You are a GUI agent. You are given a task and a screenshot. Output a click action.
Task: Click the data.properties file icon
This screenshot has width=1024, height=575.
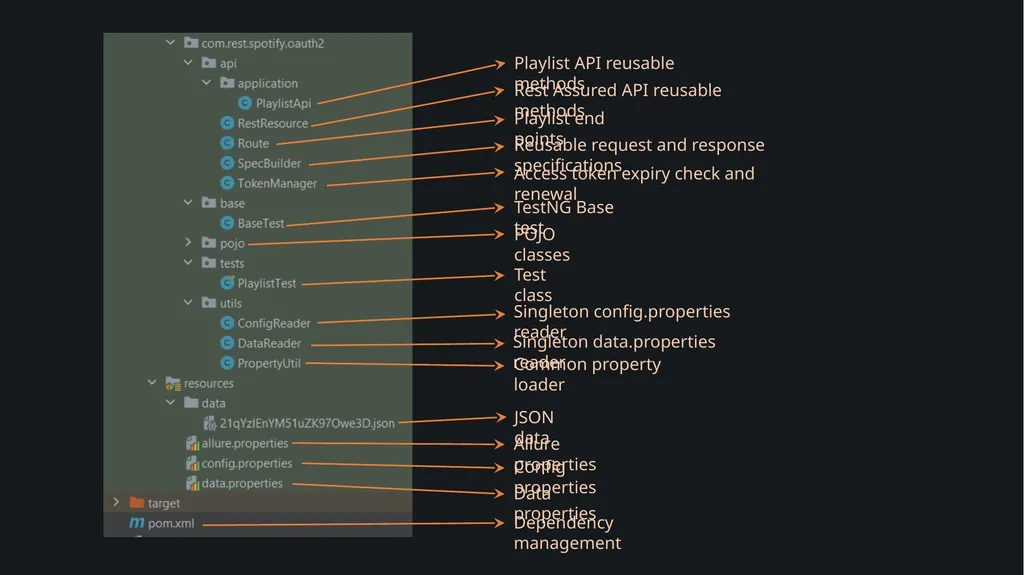pyautogui.click(x=192, y=484)
